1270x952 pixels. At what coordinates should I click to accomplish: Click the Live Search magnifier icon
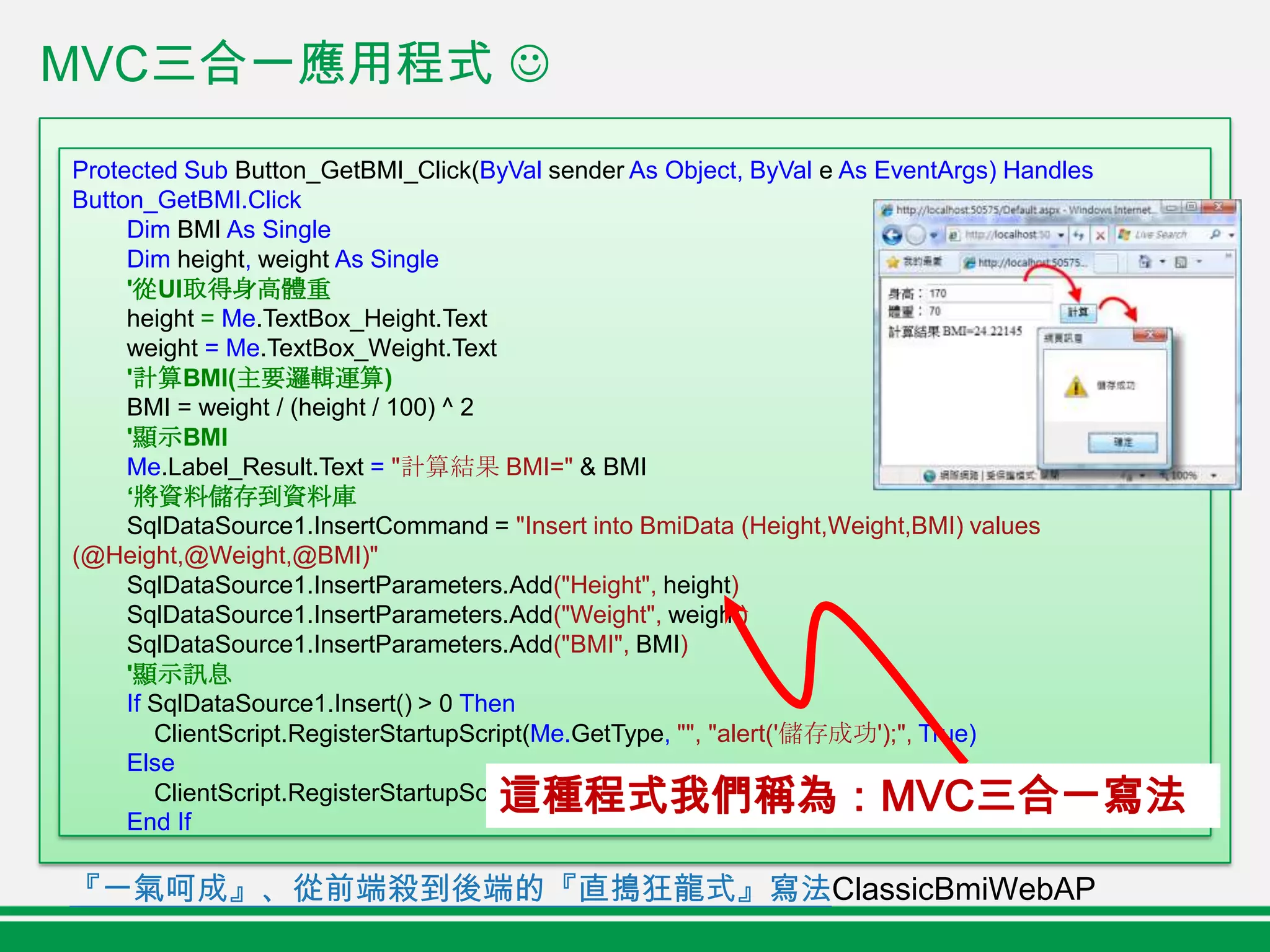pos(1215,234)
